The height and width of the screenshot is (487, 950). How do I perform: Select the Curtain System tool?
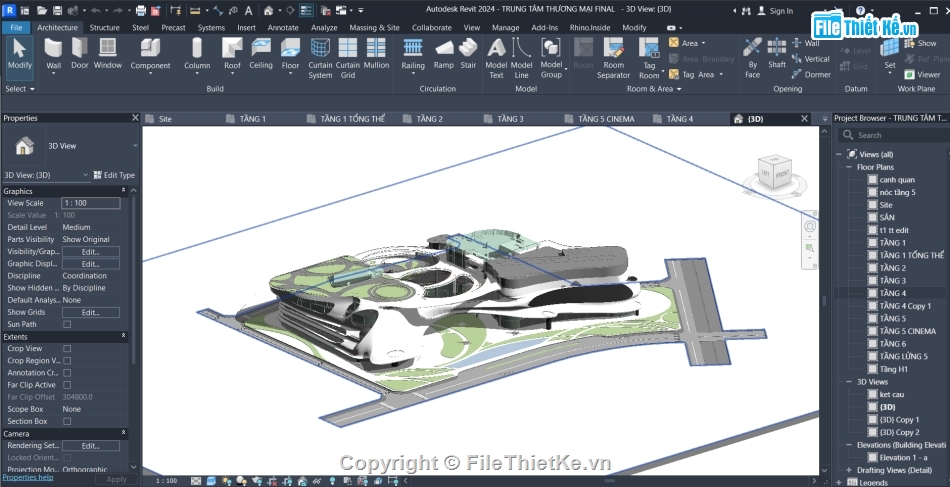(320, 58)
